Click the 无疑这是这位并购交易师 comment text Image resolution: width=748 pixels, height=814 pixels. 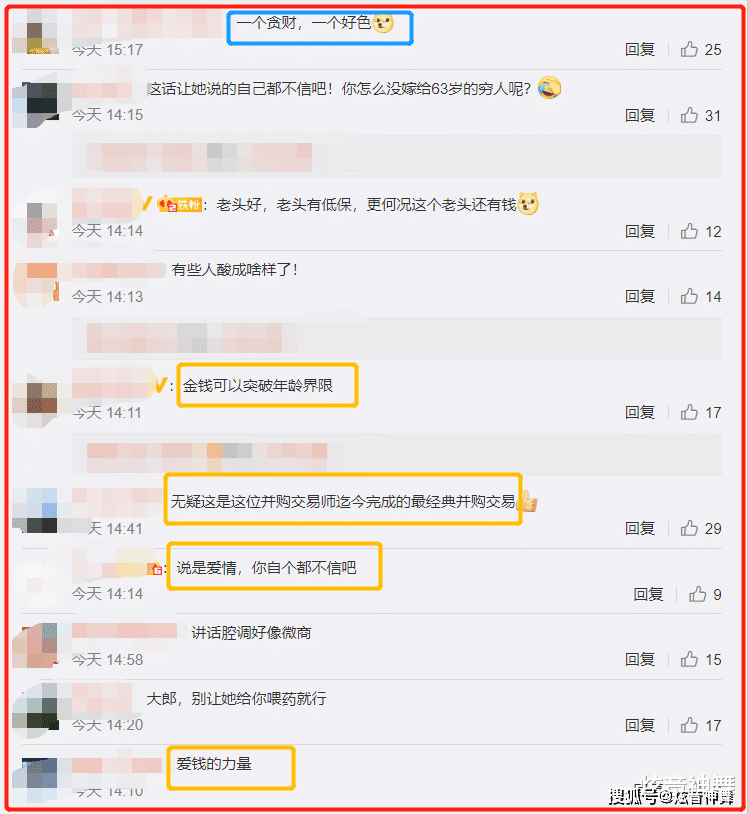[x=343, y=501]
